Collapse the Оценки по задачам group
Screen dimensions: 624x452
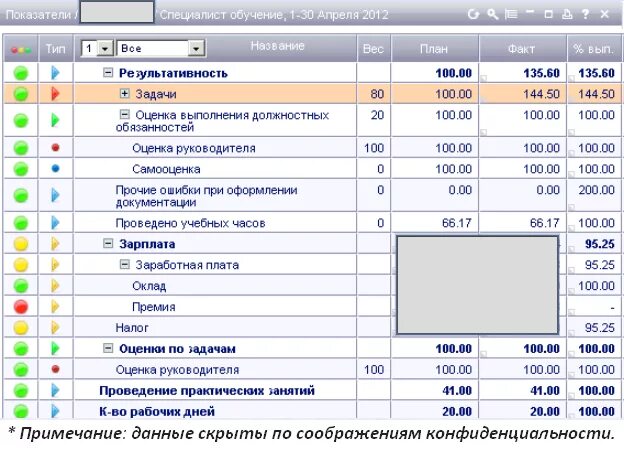coord(108,348)
